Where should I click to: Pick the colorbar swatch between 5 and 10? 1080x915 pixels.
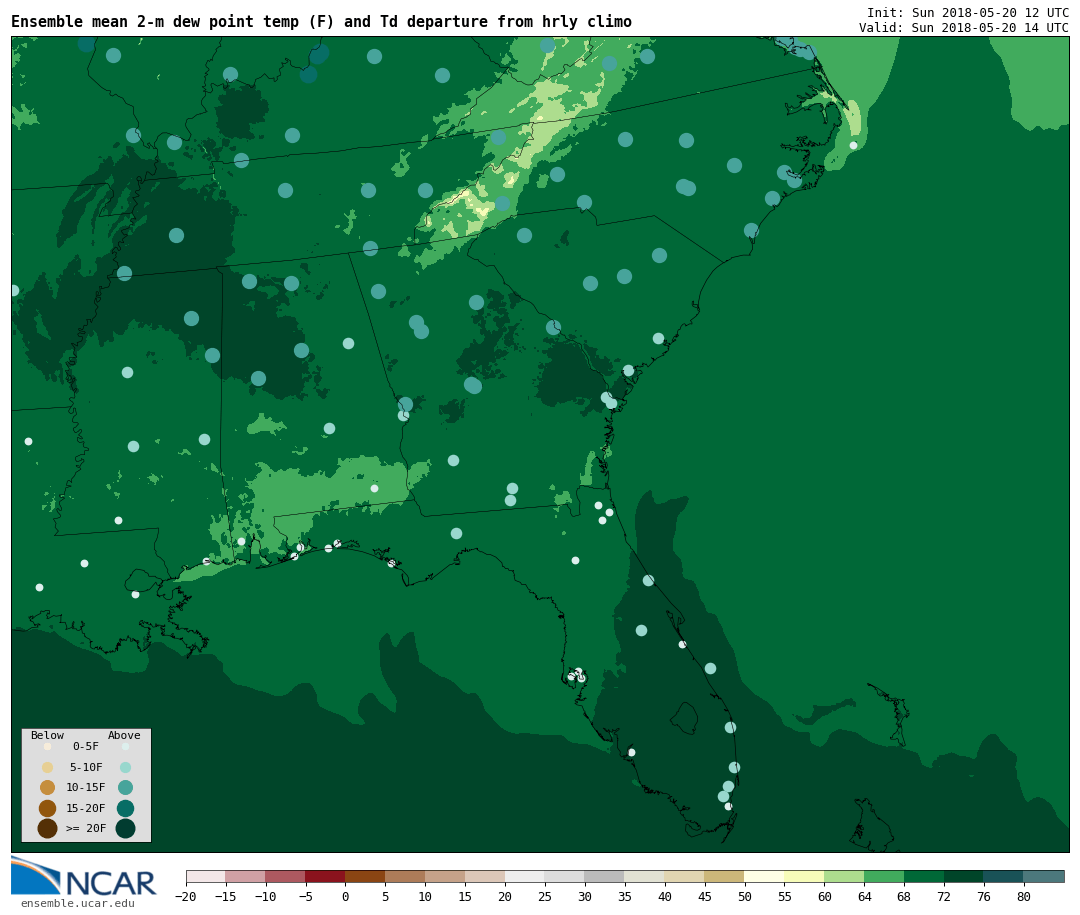point(405,876)
